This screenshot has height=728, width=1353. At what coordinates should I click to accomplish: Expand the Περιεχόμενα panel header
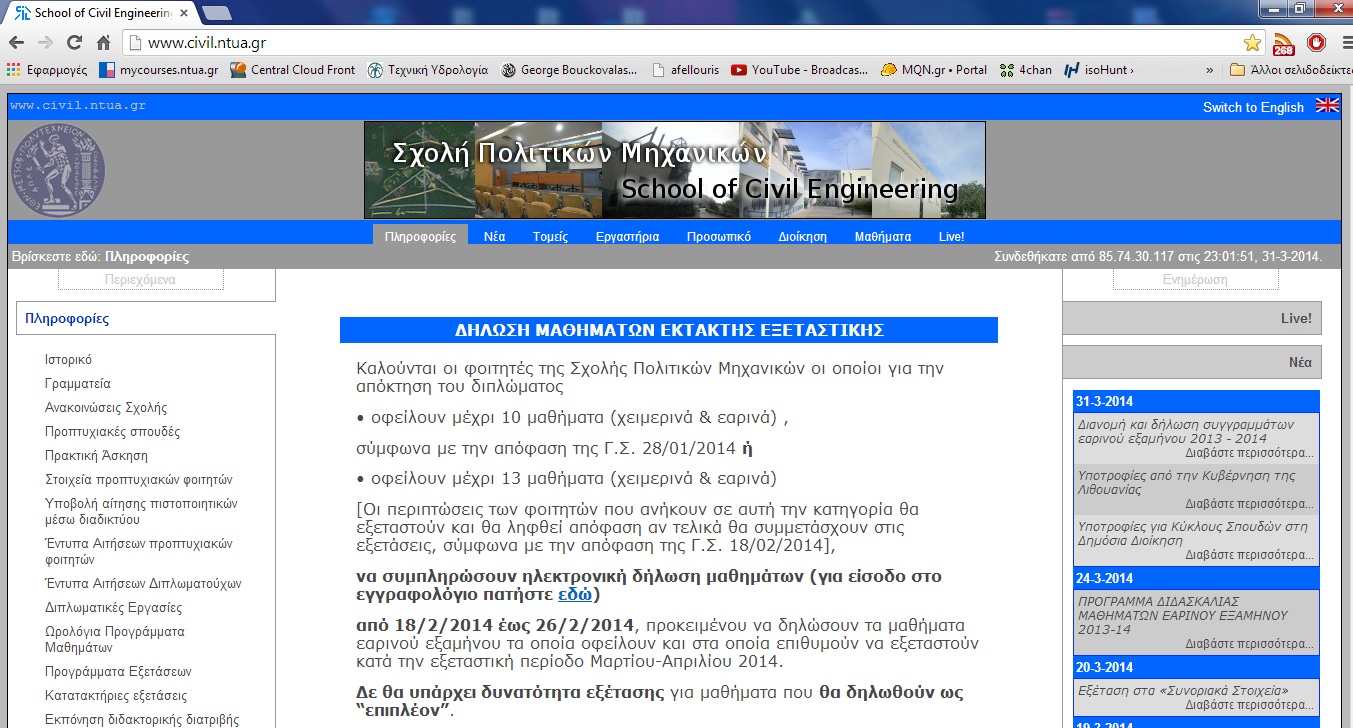click(140, 280)
